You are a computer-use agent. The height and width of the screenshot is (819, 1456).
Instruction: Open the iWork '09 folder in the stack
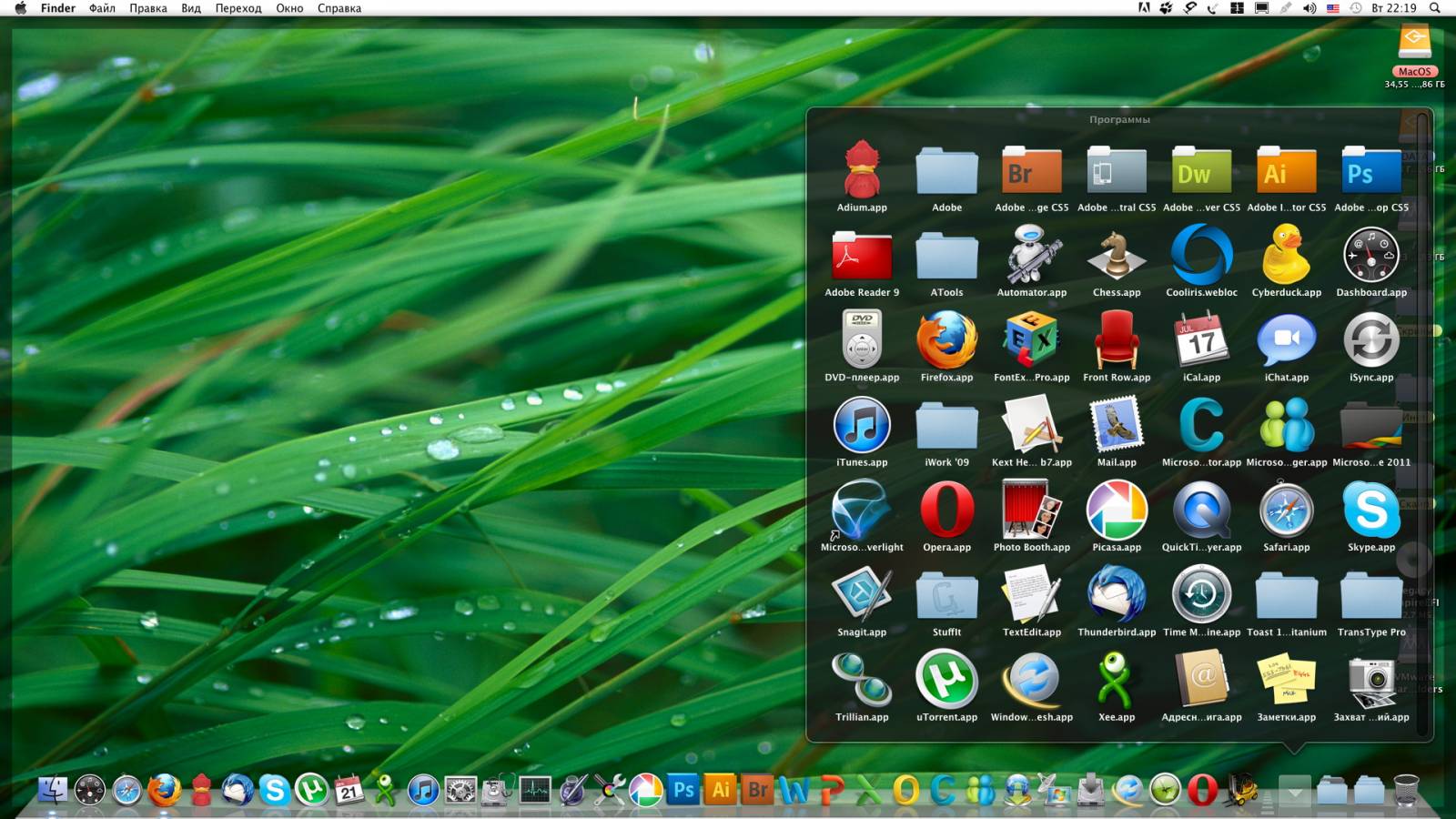(x=946, y=425)
